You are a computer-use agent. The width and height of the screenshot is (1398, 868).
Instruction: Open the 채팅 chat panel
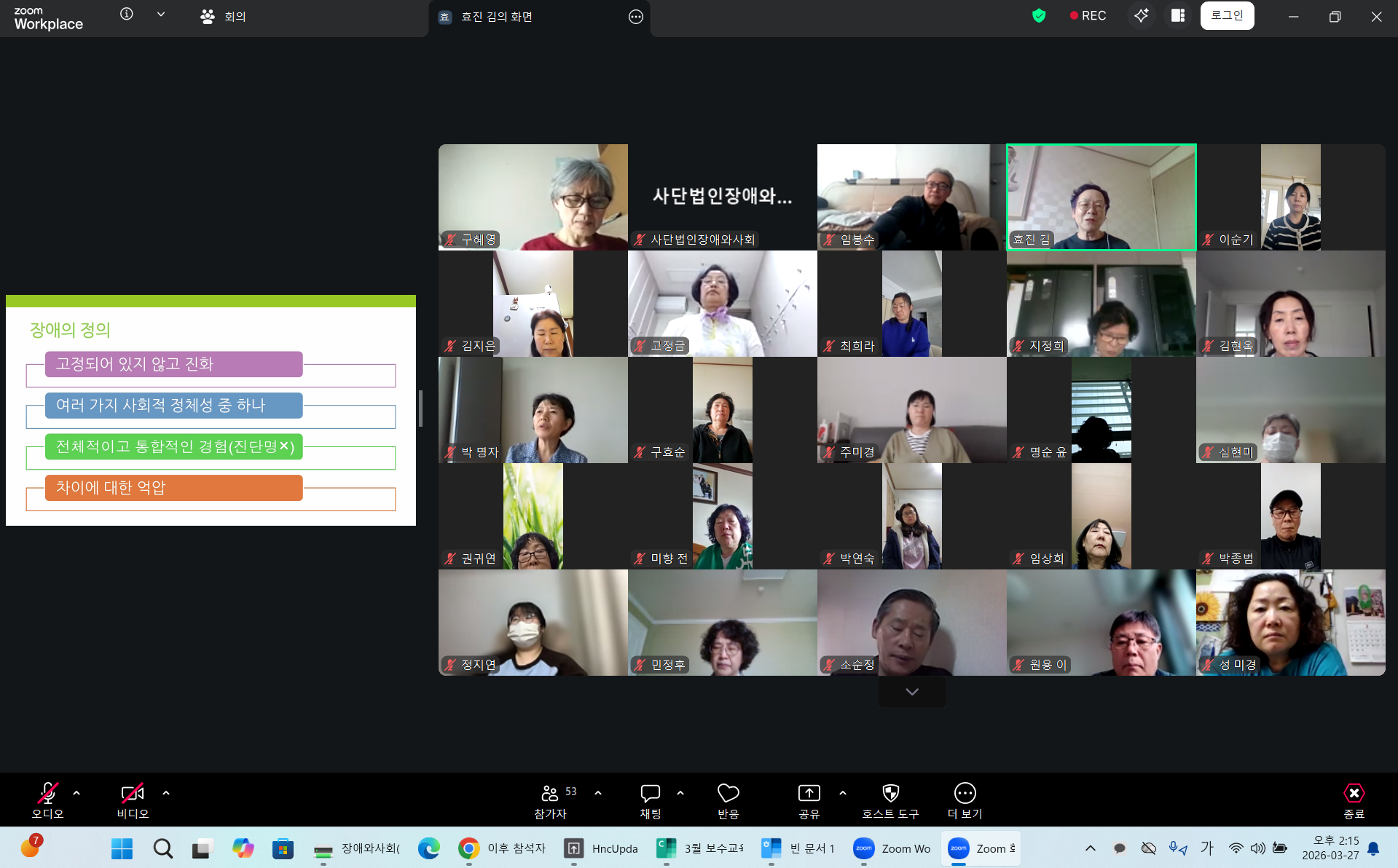coord(650,800)
